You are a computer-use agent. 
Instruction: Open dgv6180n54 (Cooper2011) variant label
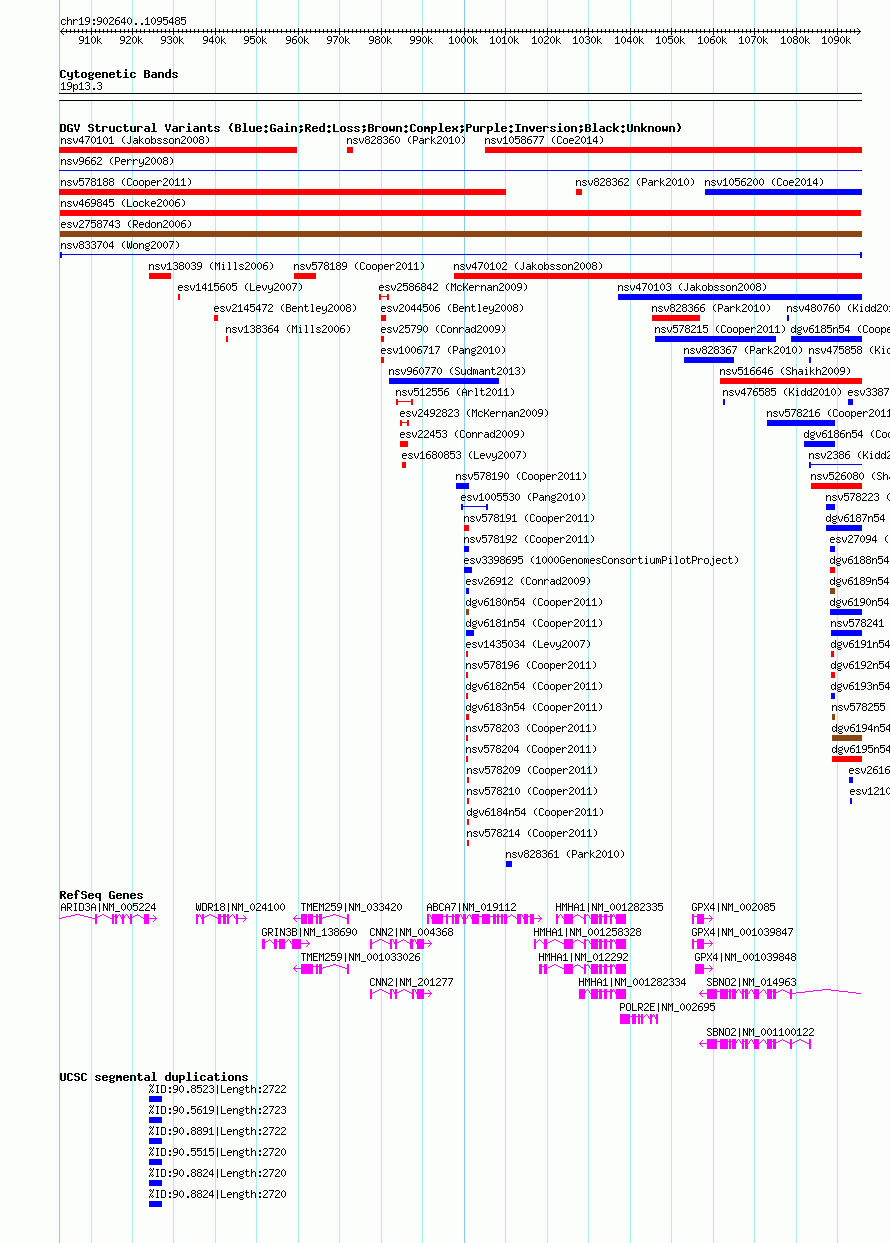(x=535, y=602)
